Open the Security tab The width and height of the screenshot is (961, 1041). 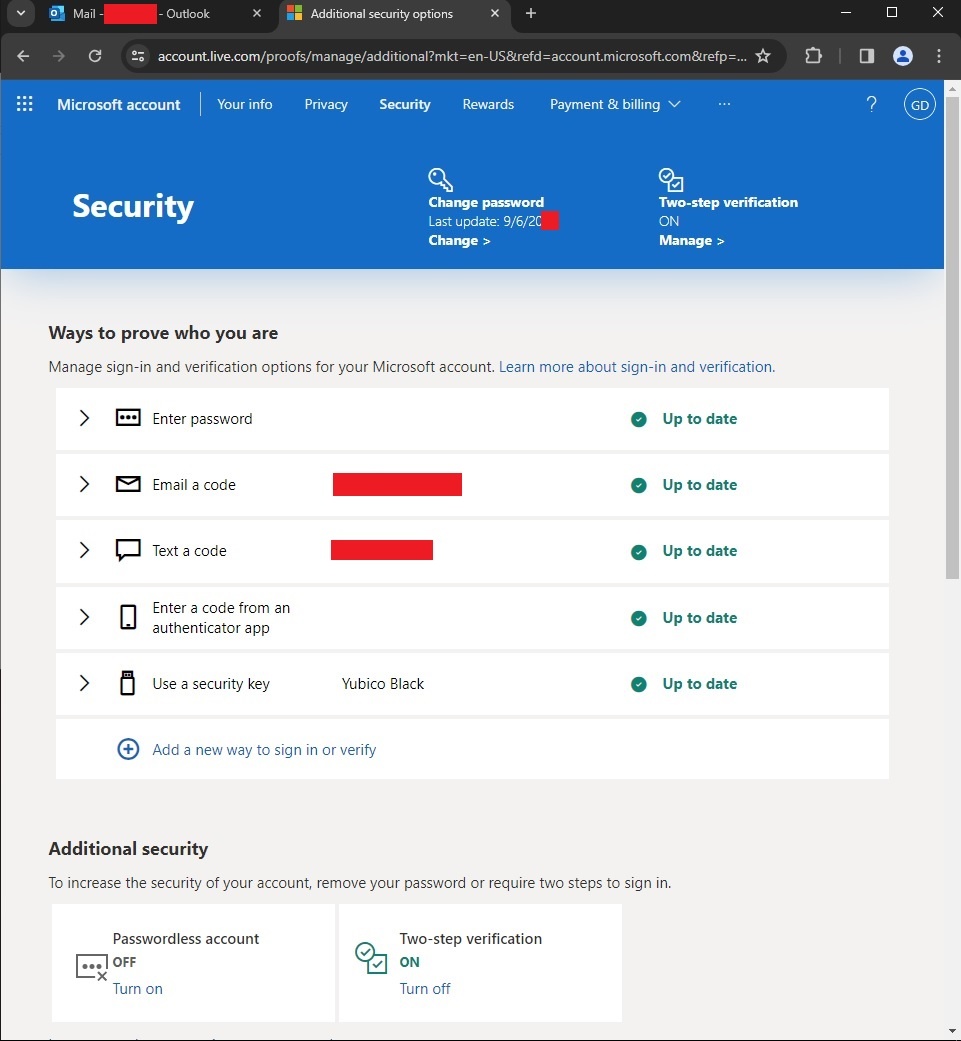click(x=405, y=104)
